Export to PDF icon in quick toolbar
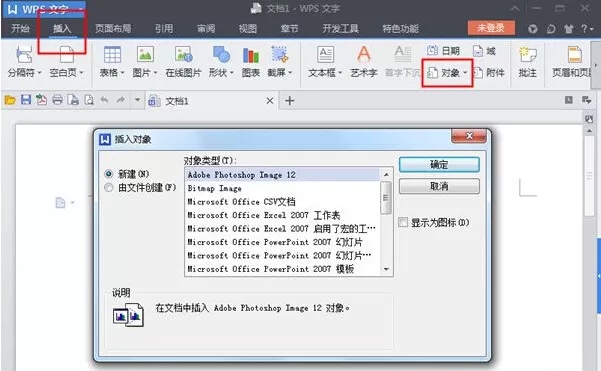The image size is (601, 371). pyautogui.click(x=41, y=100)
